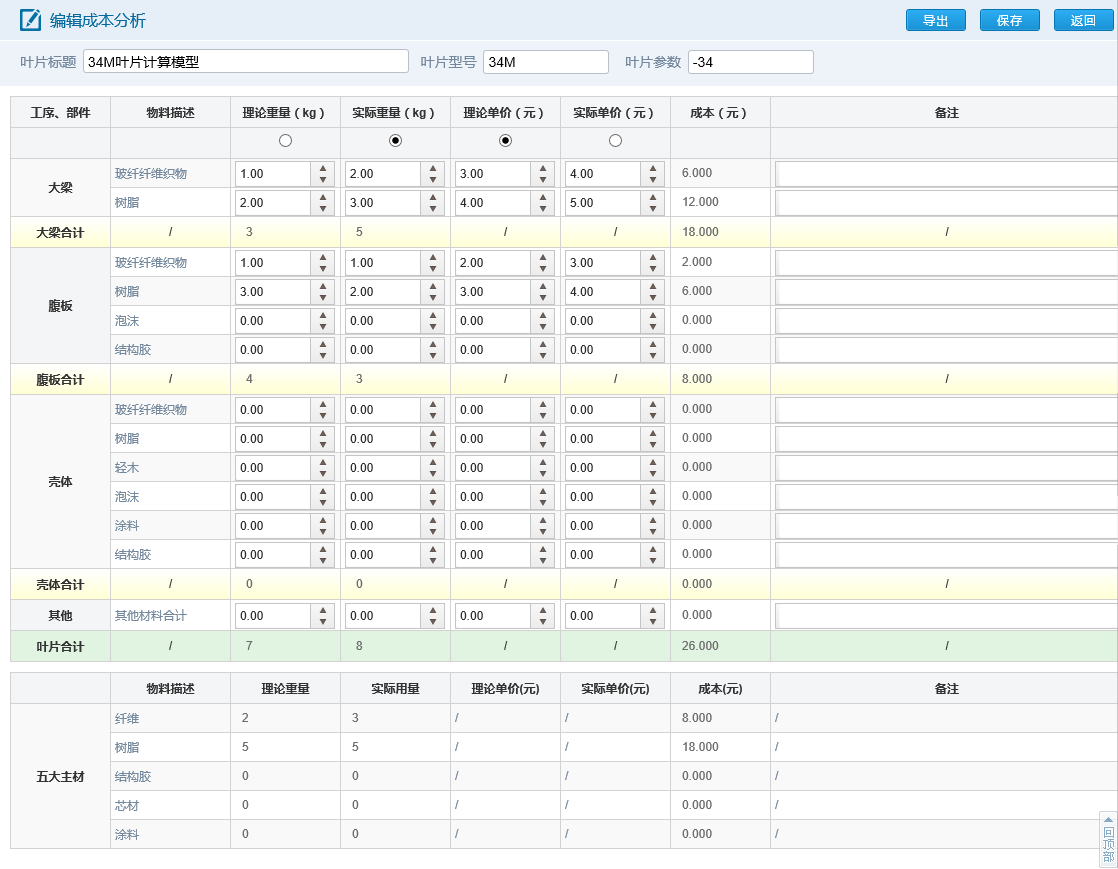Select the 实际单价 radio button
Screen dimensions: 1118x869
coord(615,140)
